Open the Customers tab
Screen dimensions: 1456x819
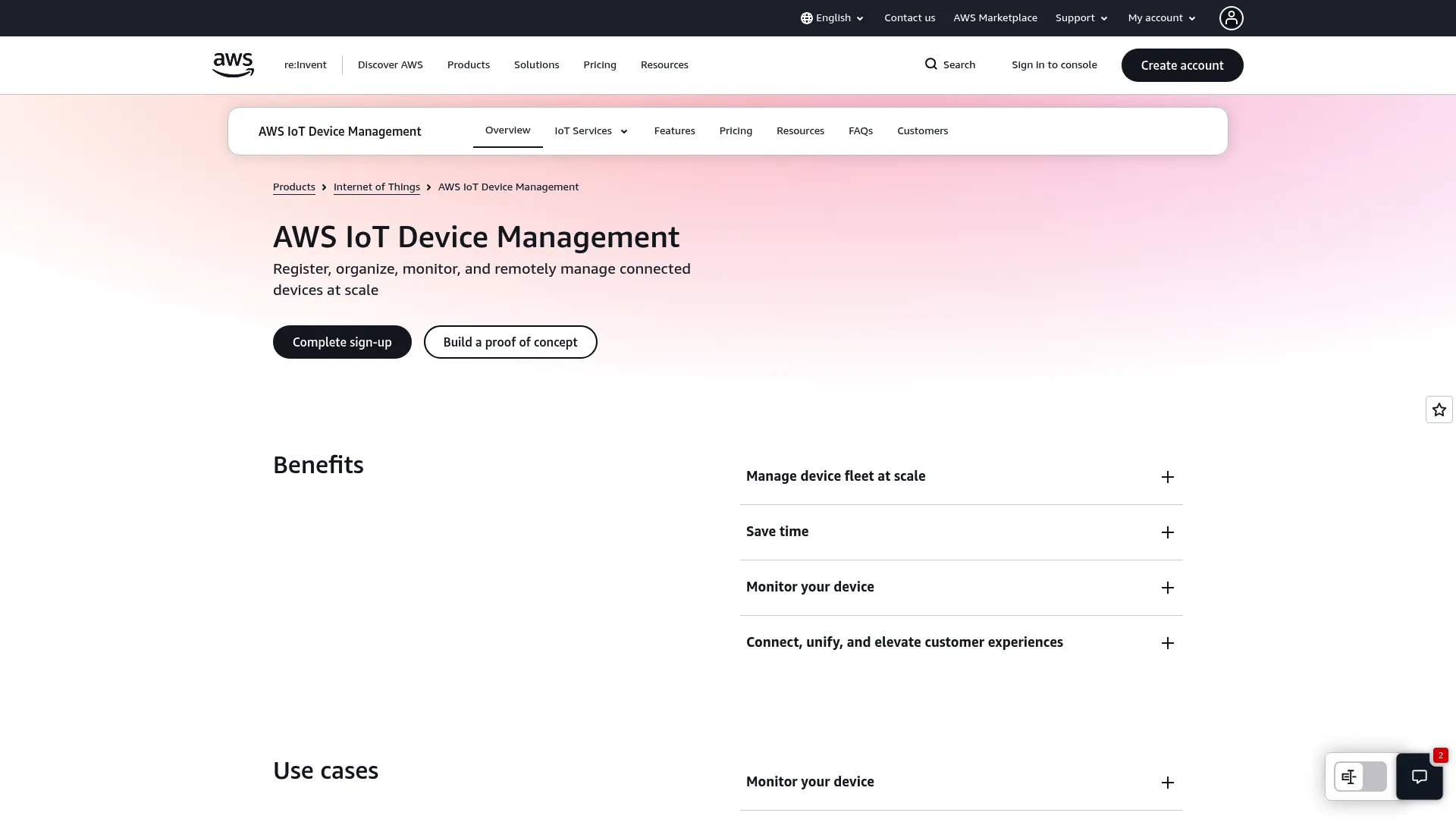[922, 131]
